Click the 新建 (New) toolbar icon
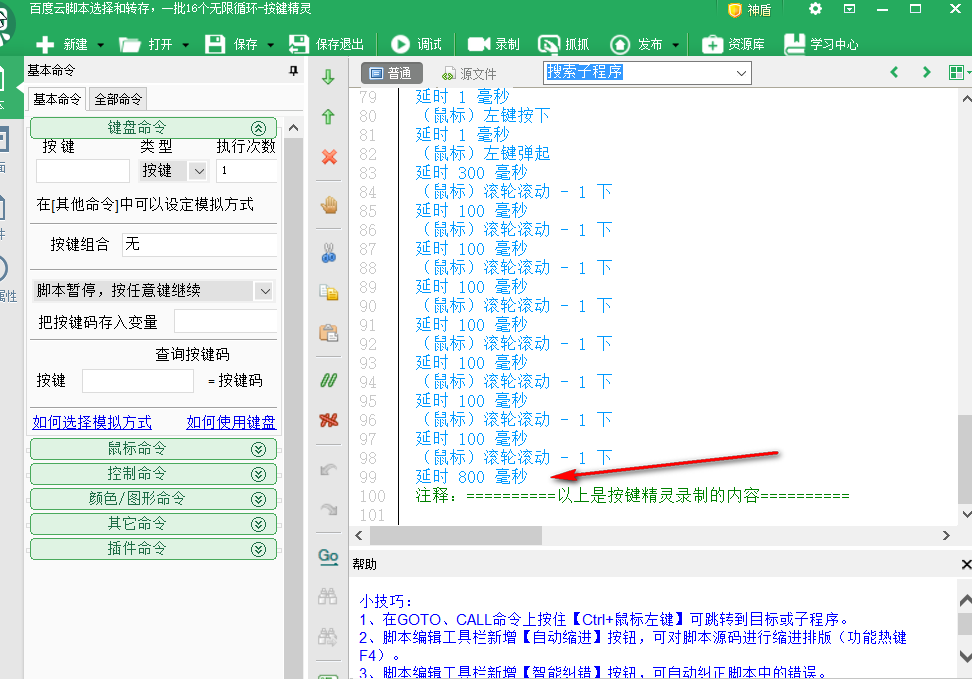 tap(45, 44)
